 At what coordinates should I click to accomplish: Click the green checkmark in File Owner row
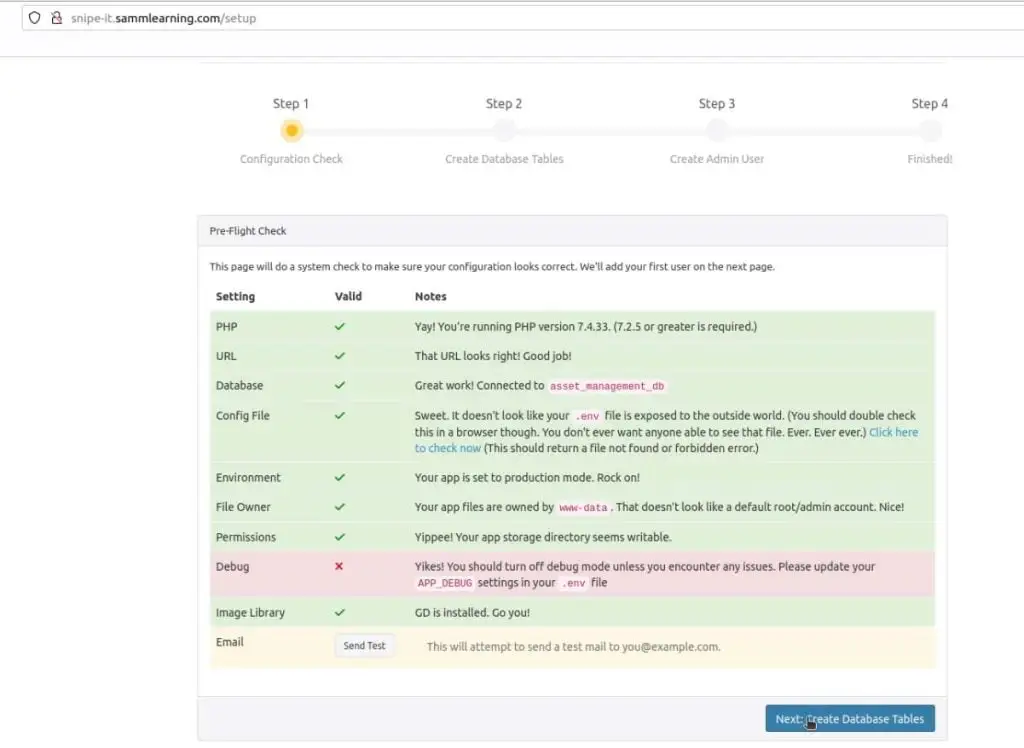(340, 507)
